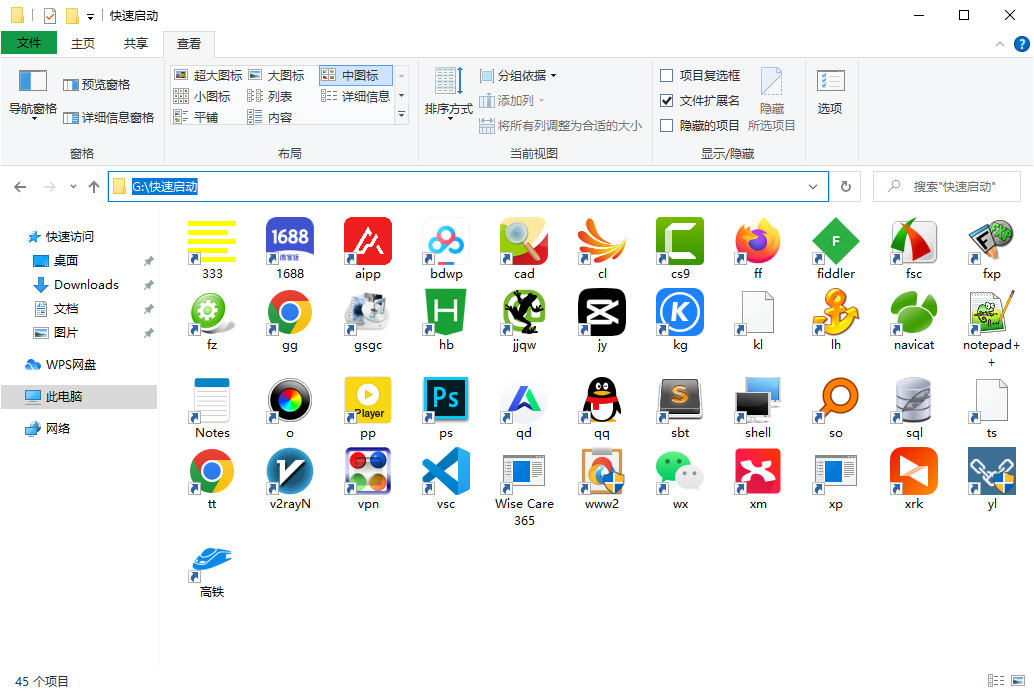Expand the 分组依据 dropdown
Viewport: 1034px width, 694px height.
(518, 76)
